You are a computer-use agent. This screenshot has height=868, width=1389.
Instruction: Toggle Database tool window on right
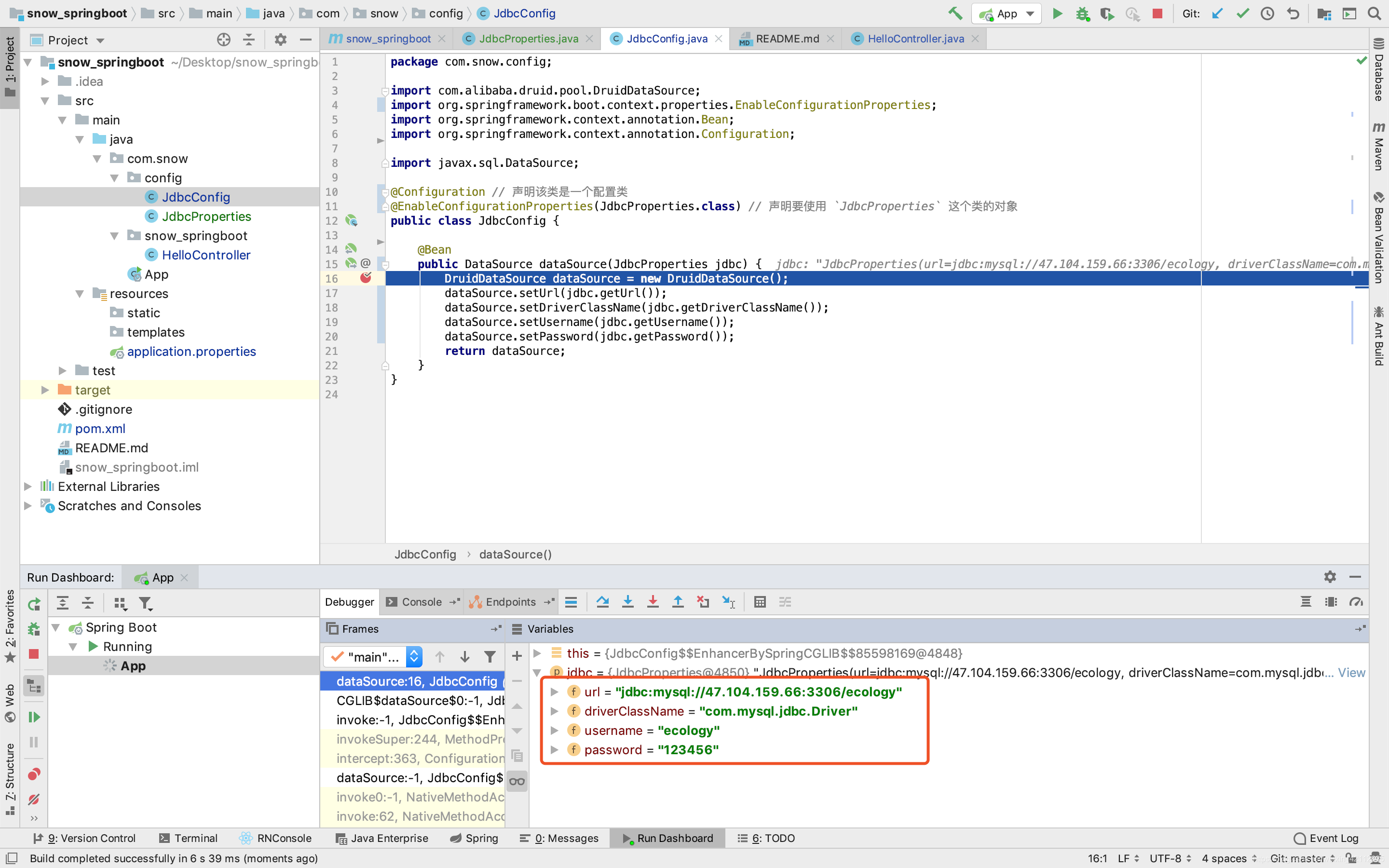tap(1379, 69)
